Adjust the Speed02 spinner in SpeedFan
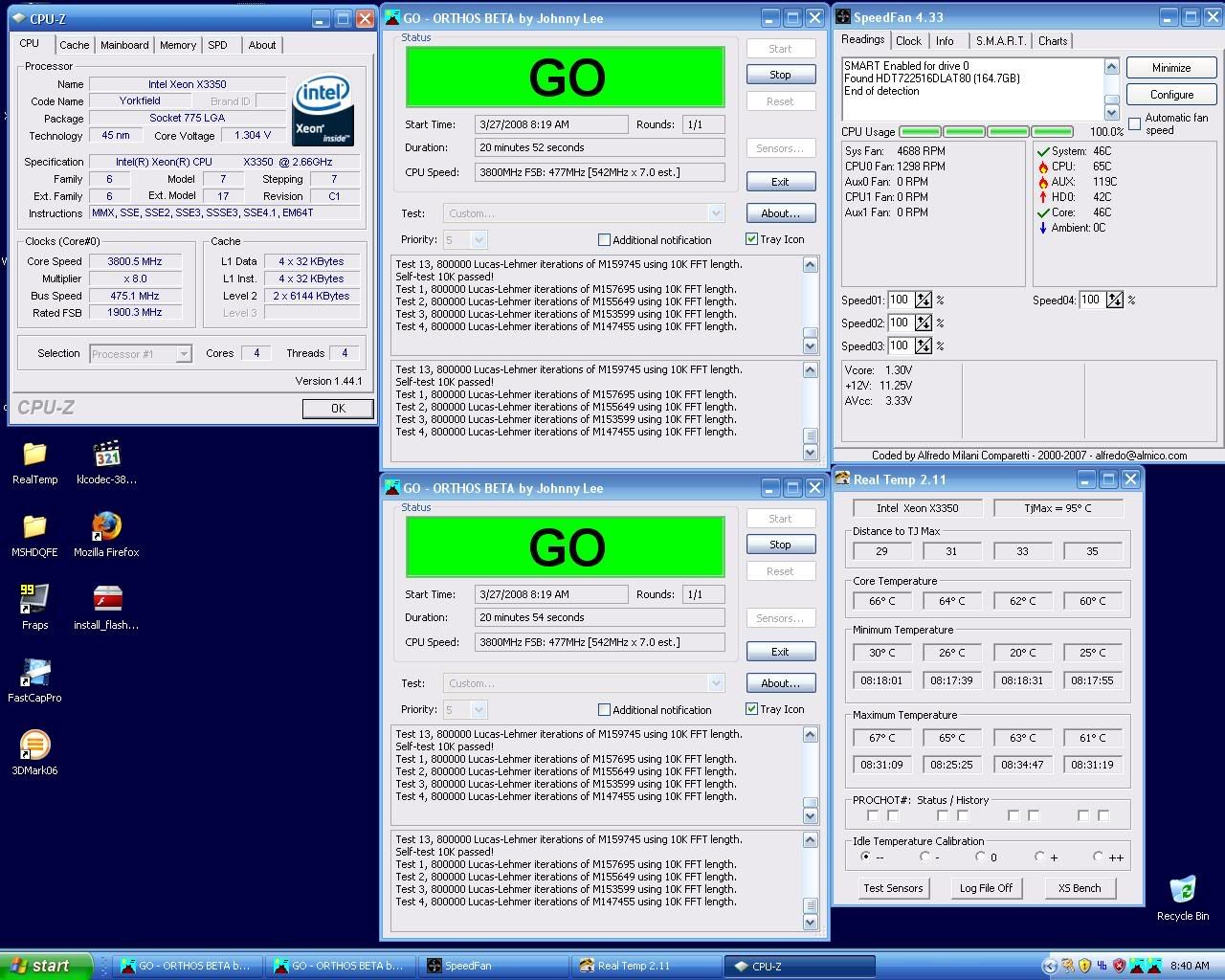Image resolution: width=1225 pixels, height=980 pixels. pyautogui.click(x=923, y=323)
